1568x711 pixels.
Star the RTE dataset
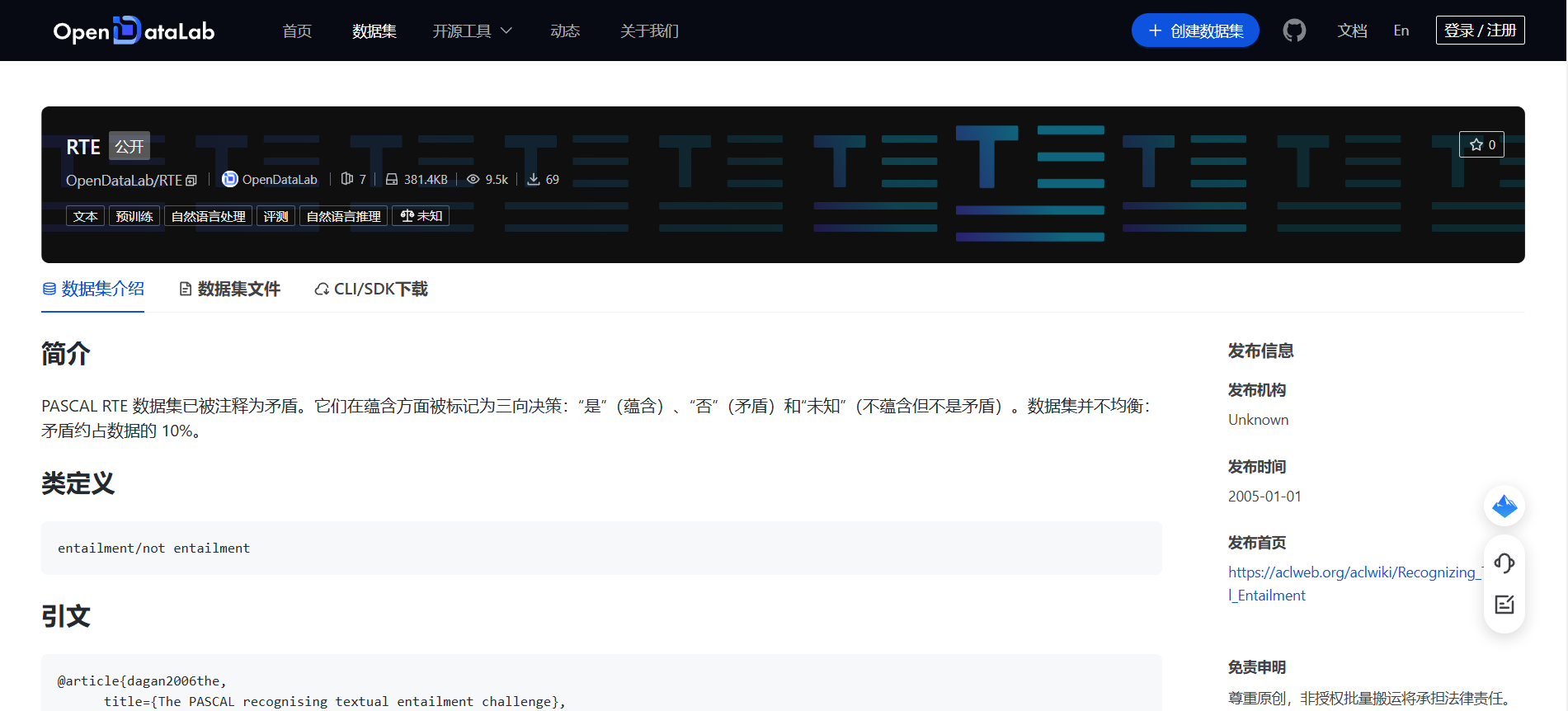coord(1481,144)
